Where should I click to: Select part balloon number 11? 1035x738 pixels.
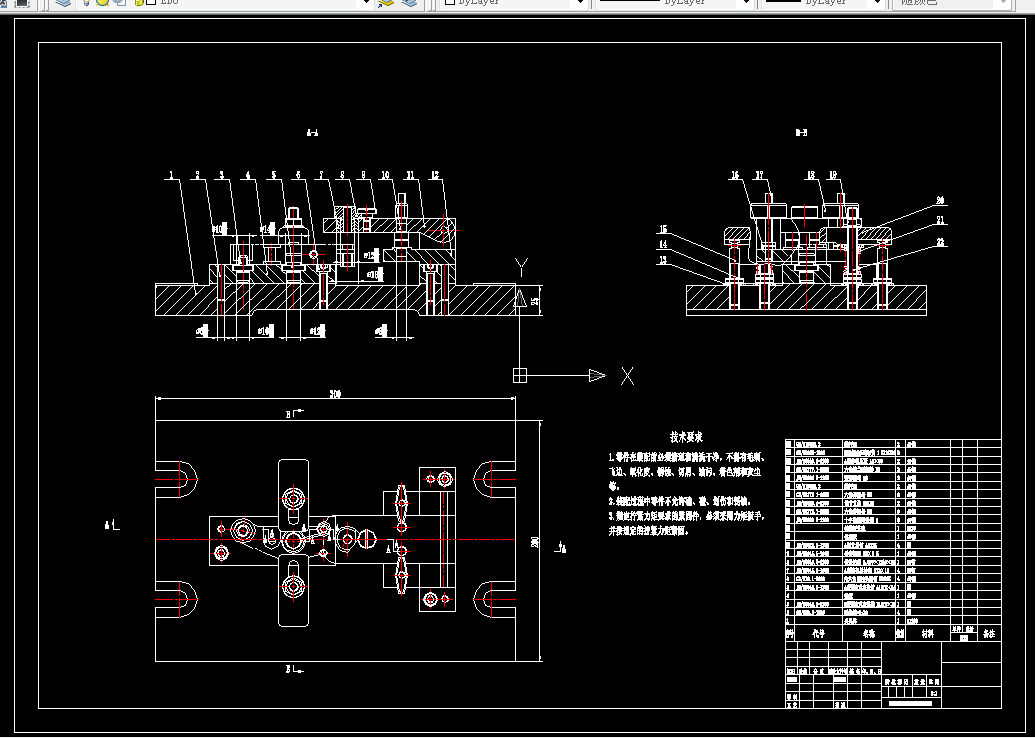click(410, 176)
